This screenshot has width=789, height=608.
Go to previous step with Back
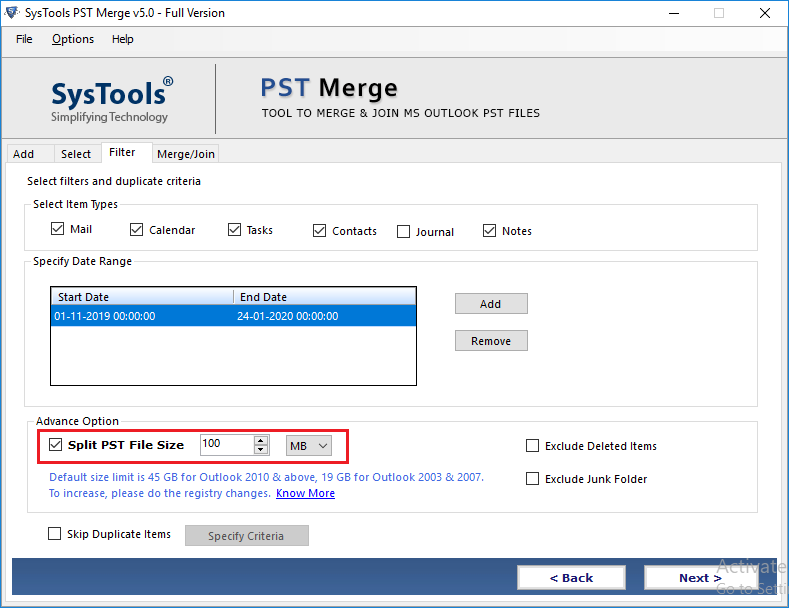click(572, 578)
